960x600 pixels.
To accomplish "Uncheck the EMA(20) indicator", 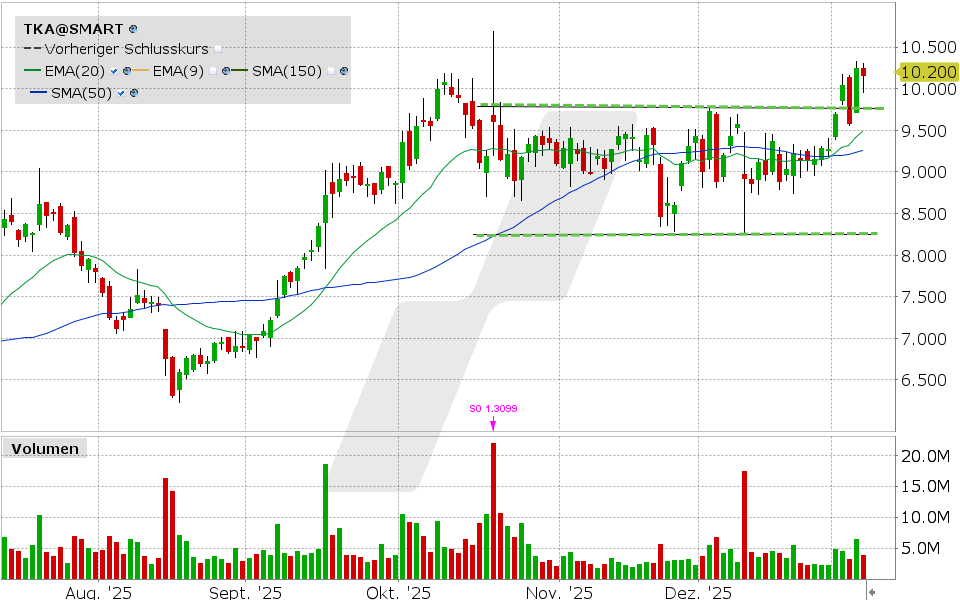I will tap(112, 70).
